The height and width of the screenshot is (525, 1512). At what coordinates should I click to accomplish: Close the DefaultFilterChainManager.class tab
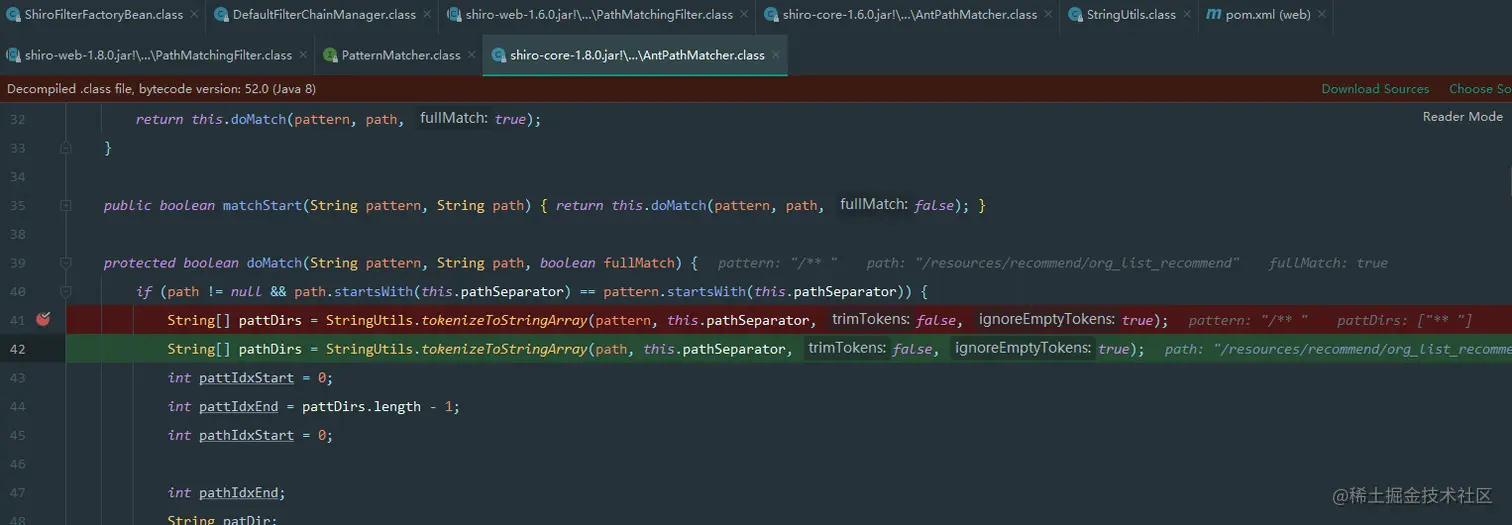click(x=426, y=15)
